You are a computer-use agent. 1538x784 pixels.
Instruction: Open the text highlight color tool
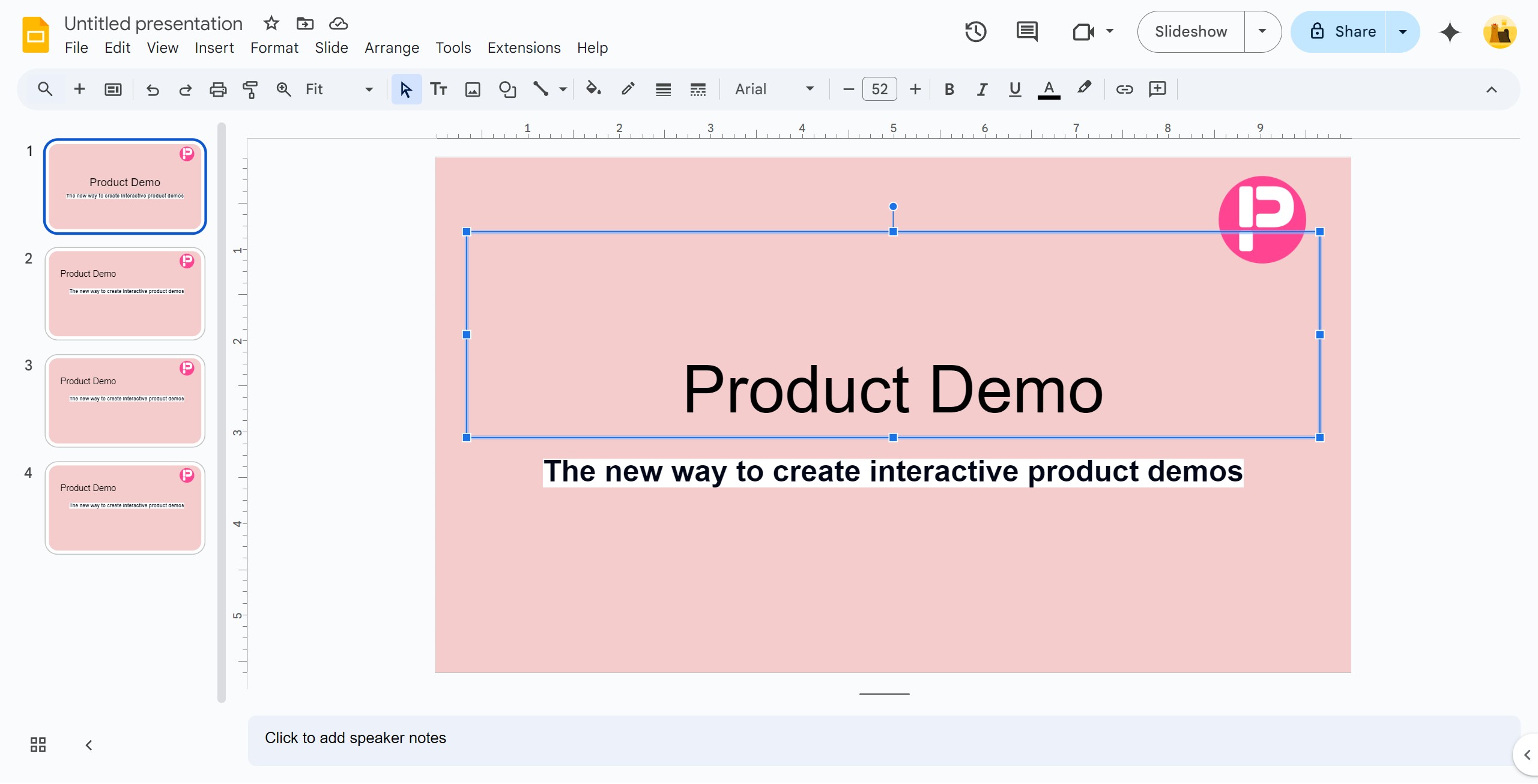pos(1083,89)
